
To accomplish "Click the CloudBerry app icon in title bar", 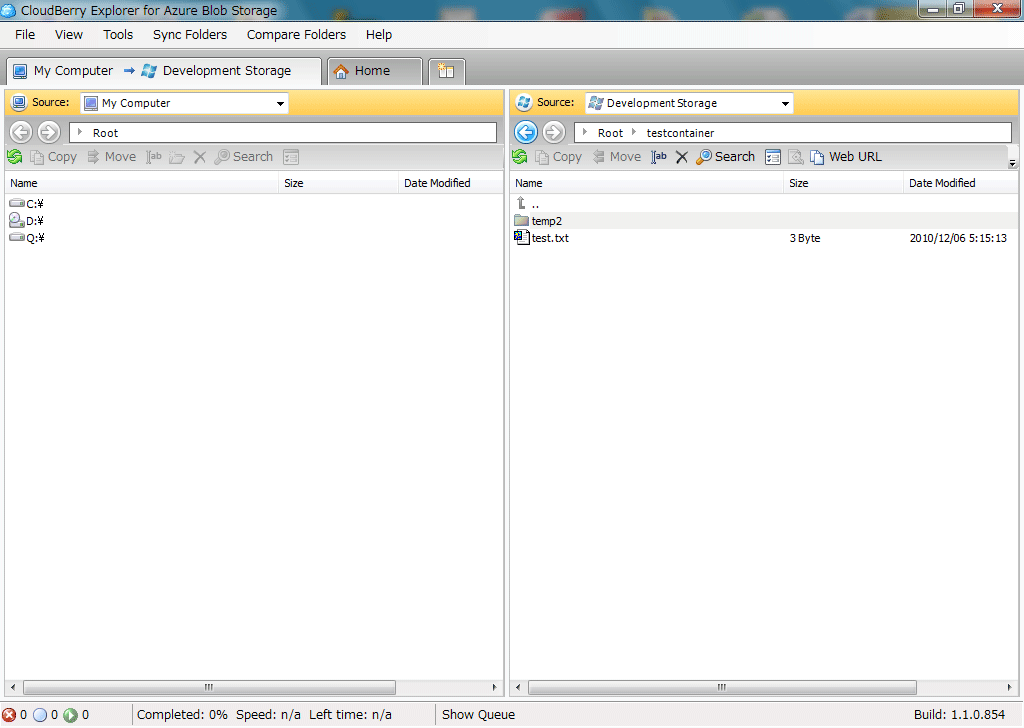I will point(8,10).
